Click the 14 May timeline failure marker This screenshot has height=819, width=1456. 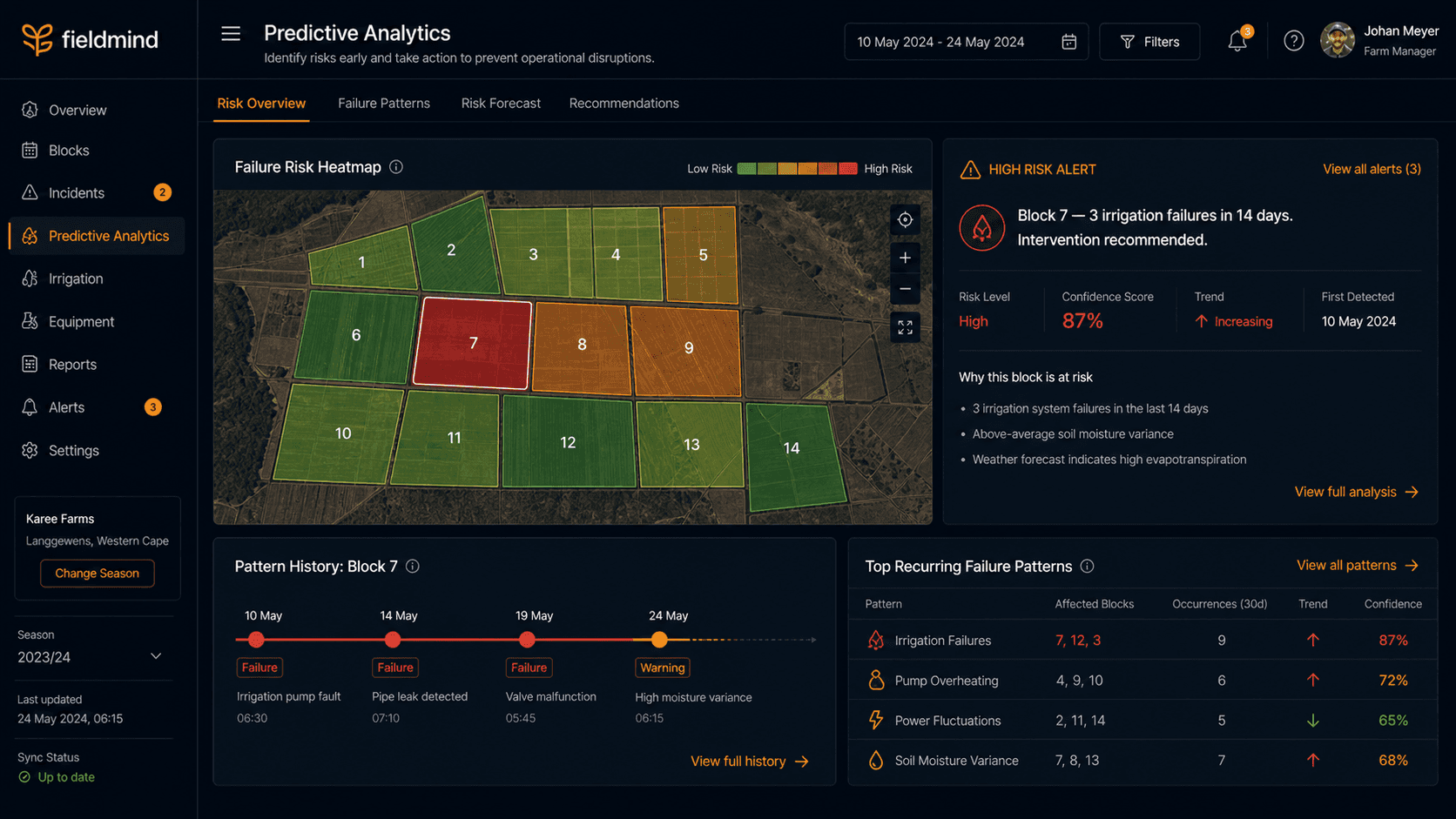(x=393, y=641)
